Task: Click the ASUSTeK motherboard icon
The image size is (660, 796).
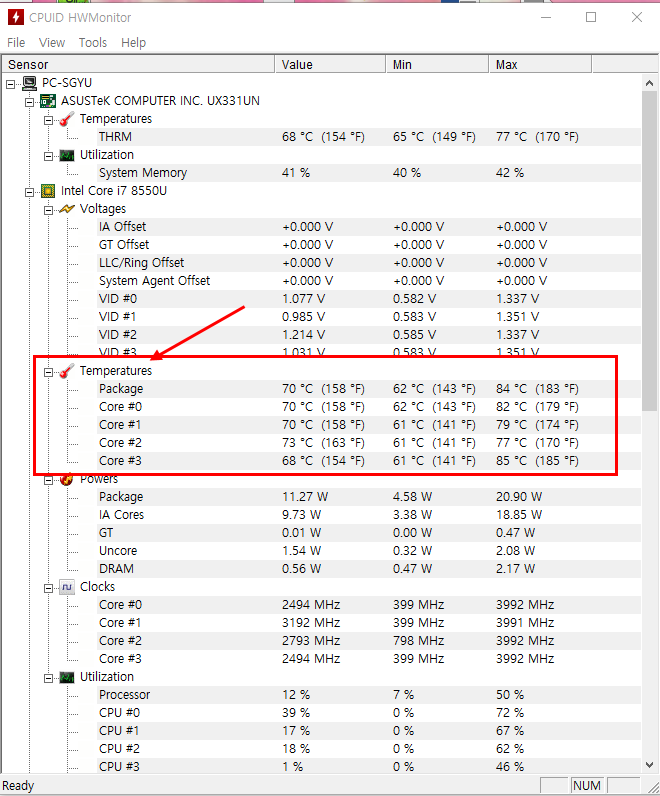Action: [48, 101]
